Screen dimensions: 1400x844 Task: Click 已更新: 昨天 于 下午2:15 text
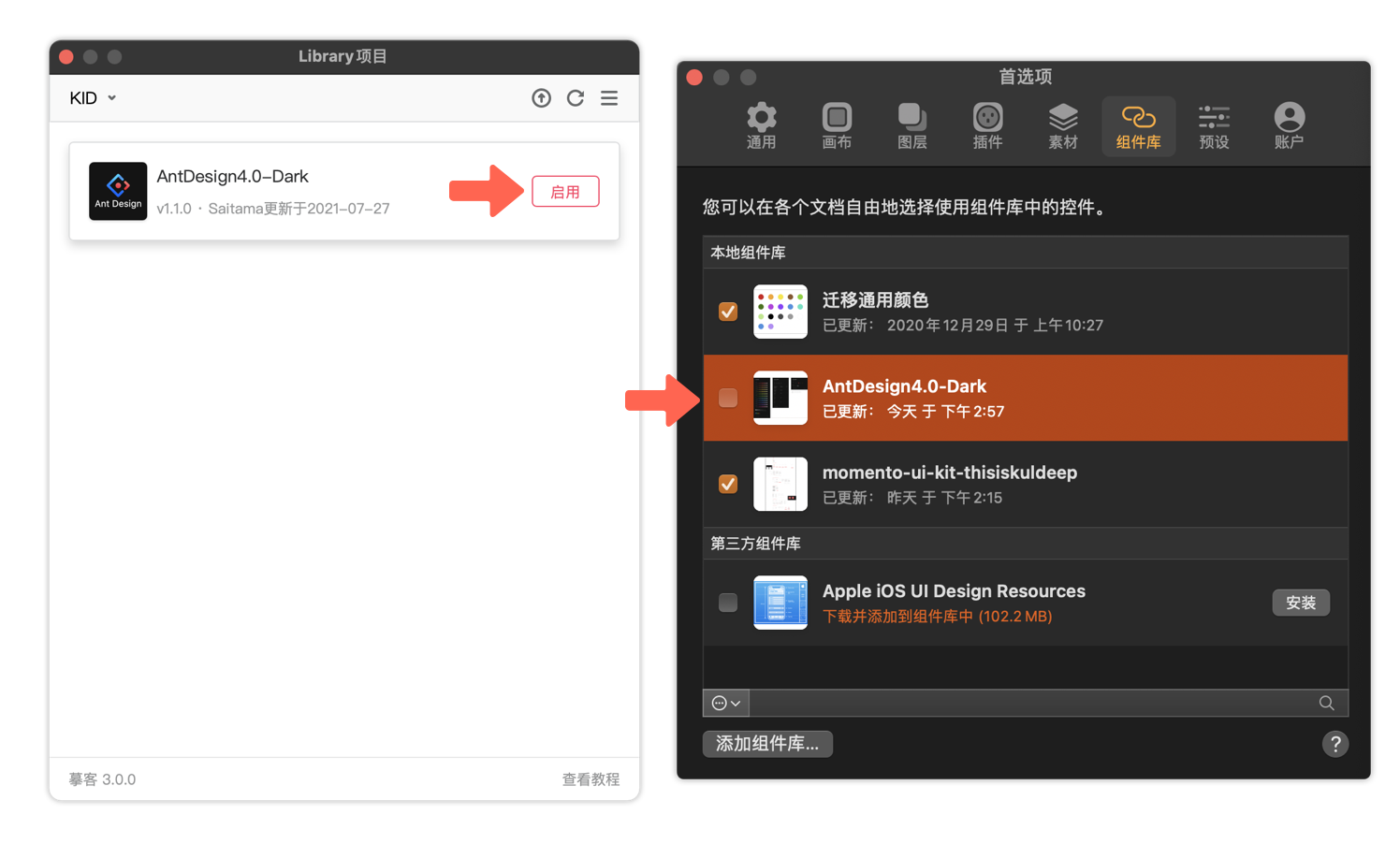pyautogui.click(x=911, y=498)
